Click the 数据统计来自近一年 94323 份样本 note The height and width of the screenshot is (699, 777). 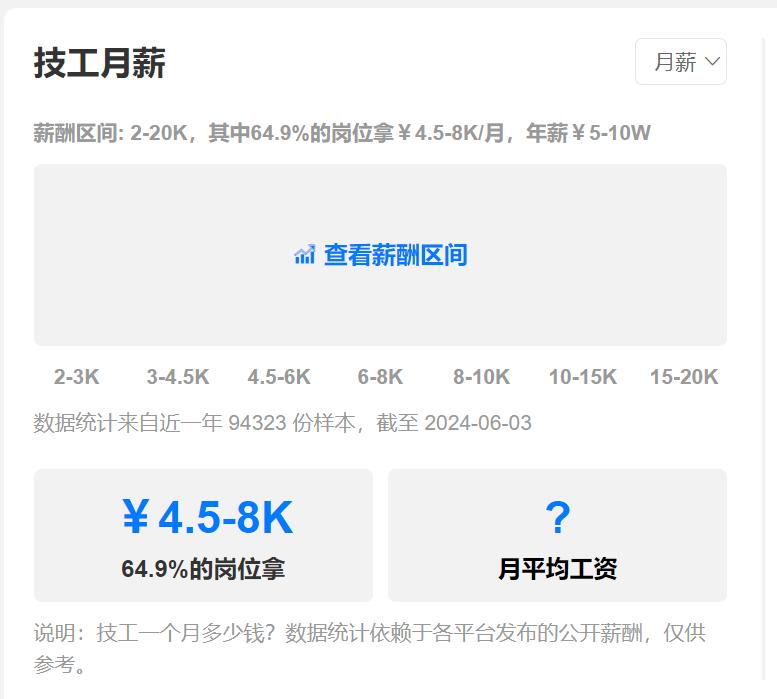[x=282, y=423]
